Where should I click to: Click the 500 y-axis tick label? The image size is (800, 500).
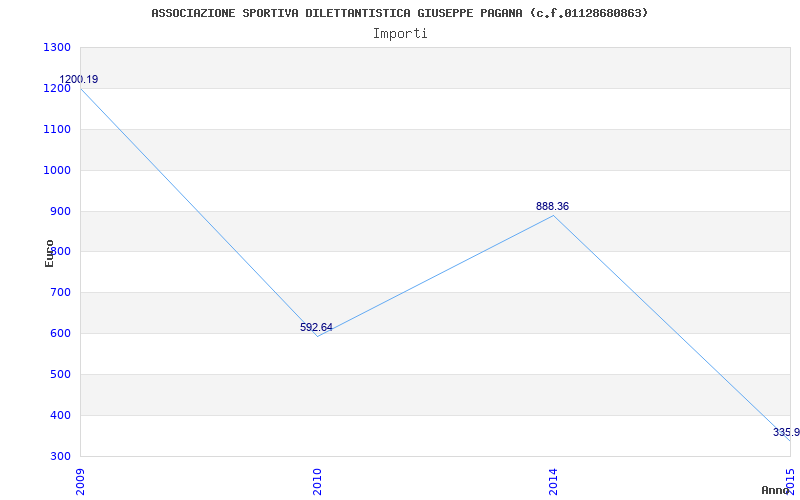click(x=60, y=374)
